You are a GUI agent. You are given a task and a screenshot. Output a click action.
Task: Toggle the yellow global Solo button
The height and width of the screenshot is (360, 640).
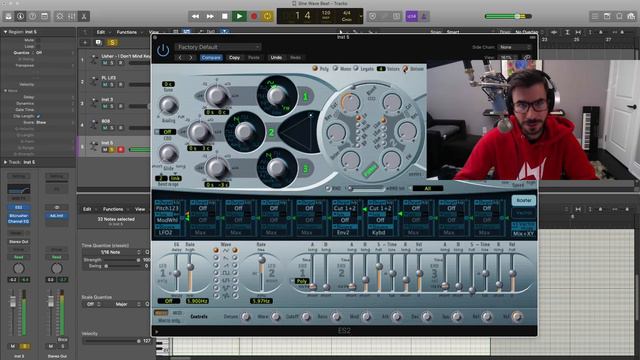click(112, 42)
